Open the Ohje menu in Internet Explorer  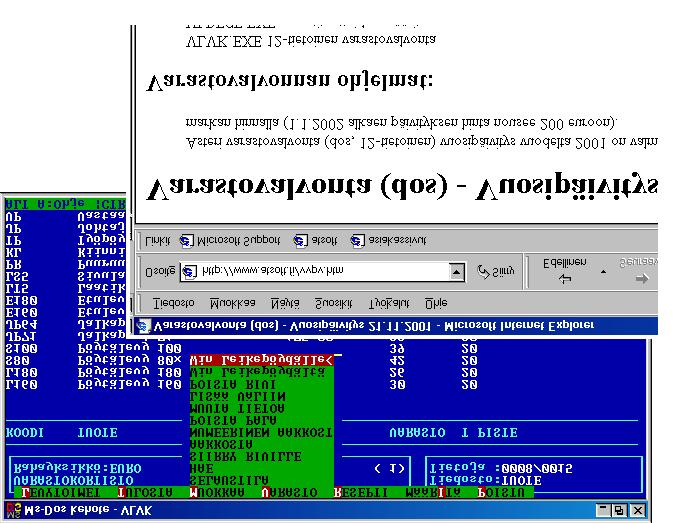436,303
